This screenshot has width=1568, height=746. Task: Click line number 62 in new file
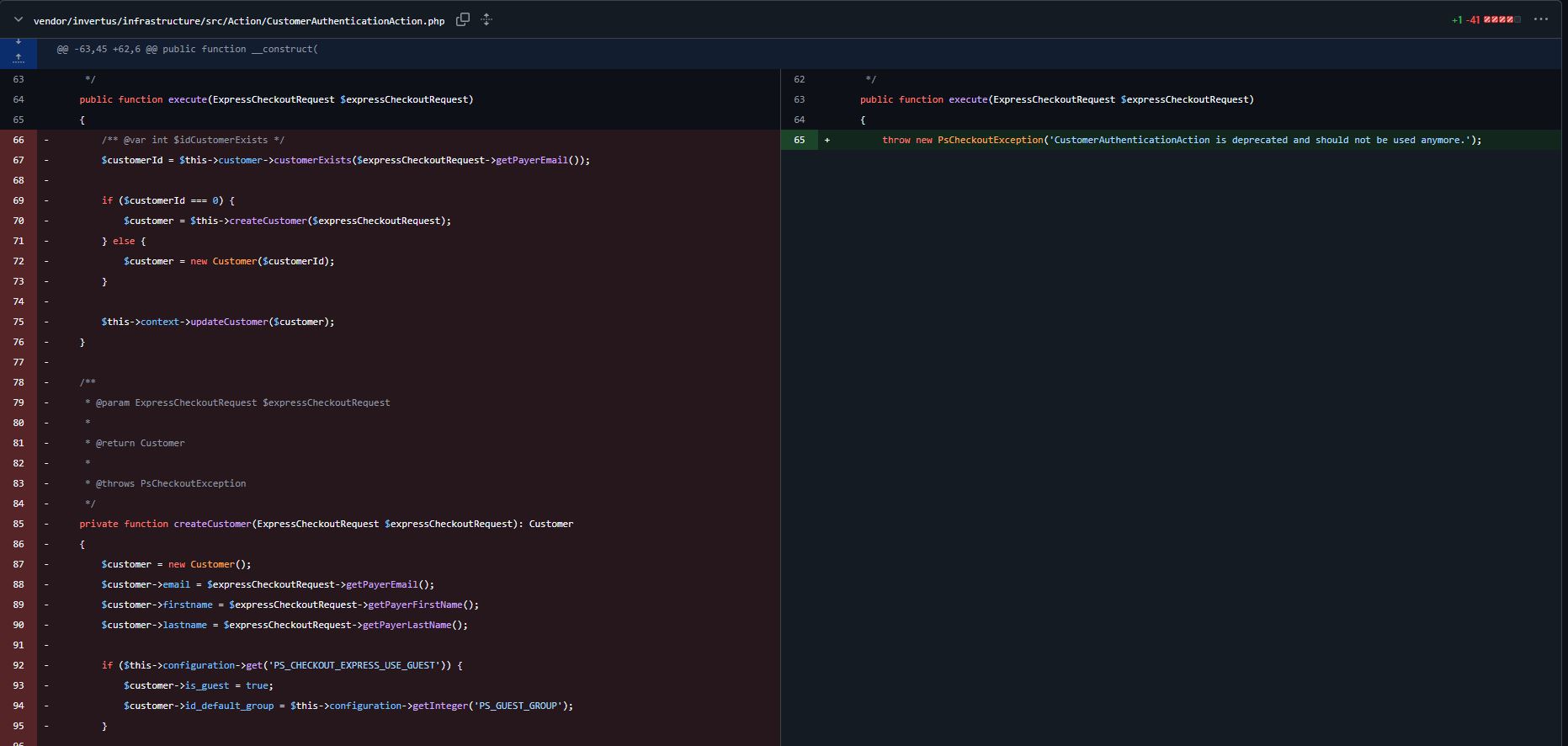(800, 79)
